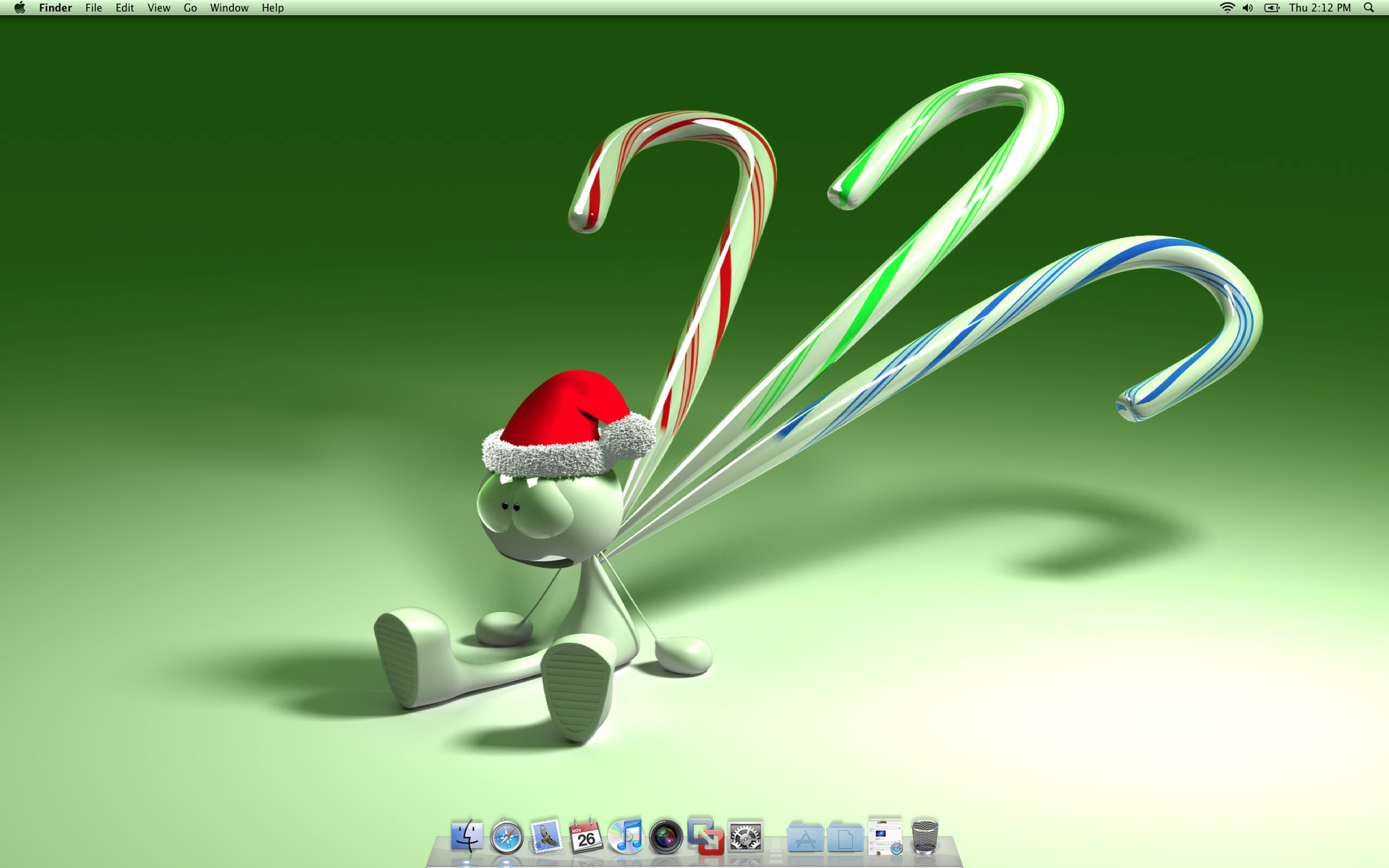Launch Safari from the Dock

506,837
